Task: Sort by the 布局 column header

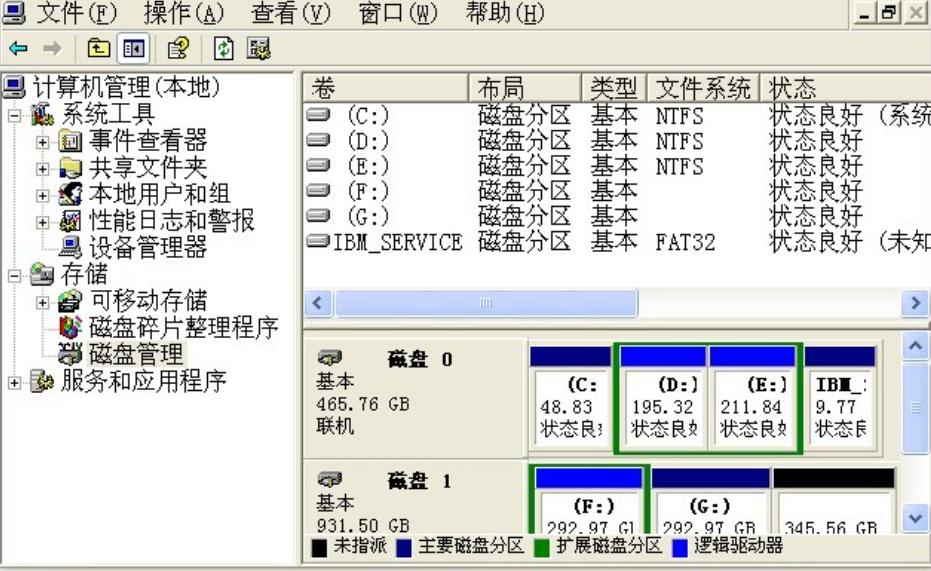Action: click(x=525, y=88)
